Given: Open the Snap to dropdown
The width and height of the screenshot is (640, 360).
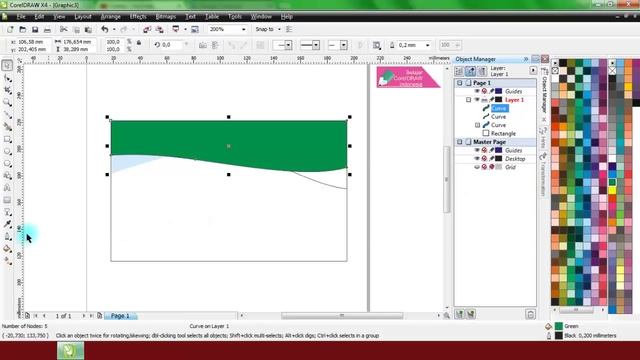Looking at the screenshot, I should click(x=279, y=29).
